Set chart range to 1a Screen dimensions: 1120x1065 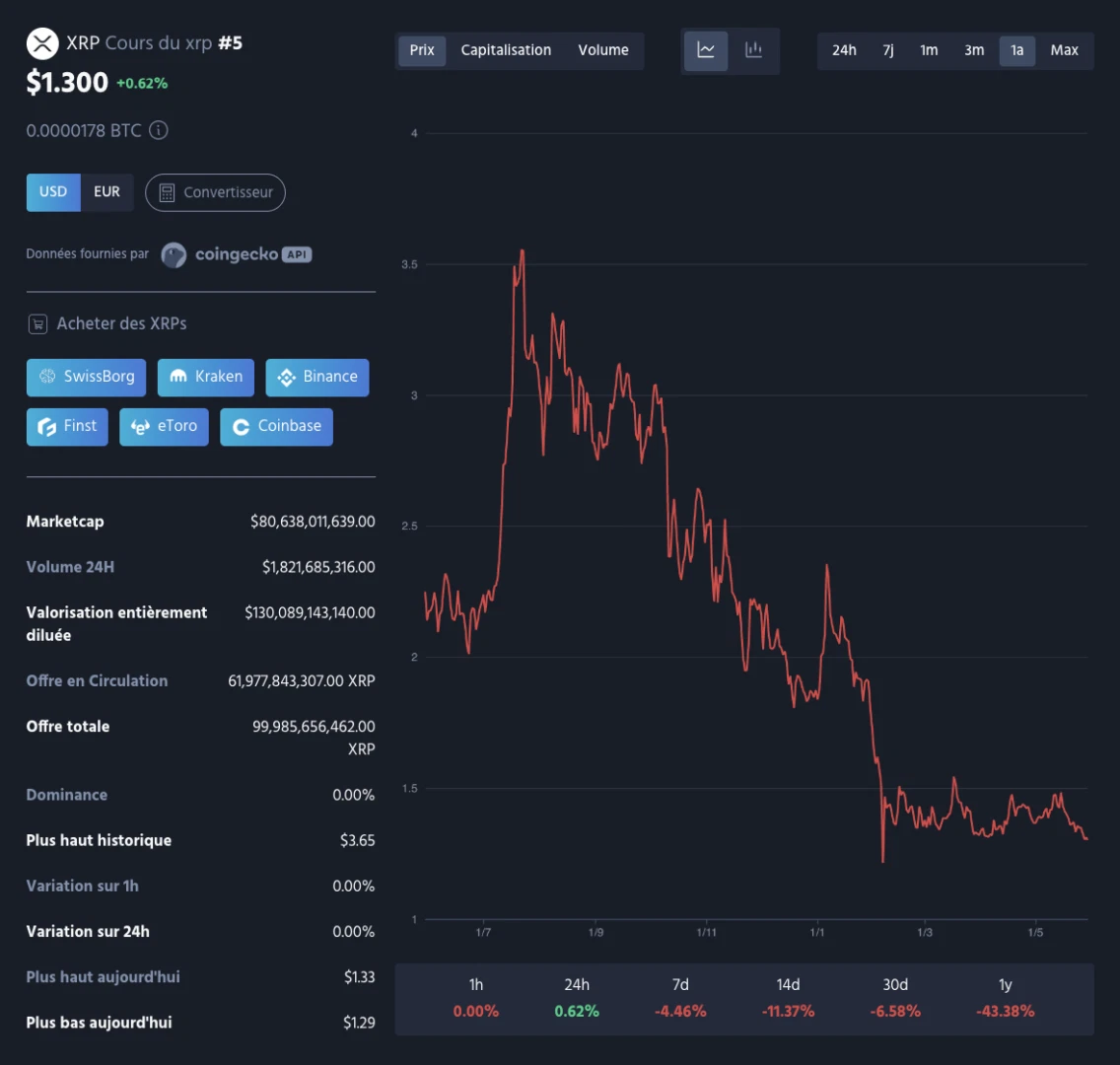[x=1017, y=50]
